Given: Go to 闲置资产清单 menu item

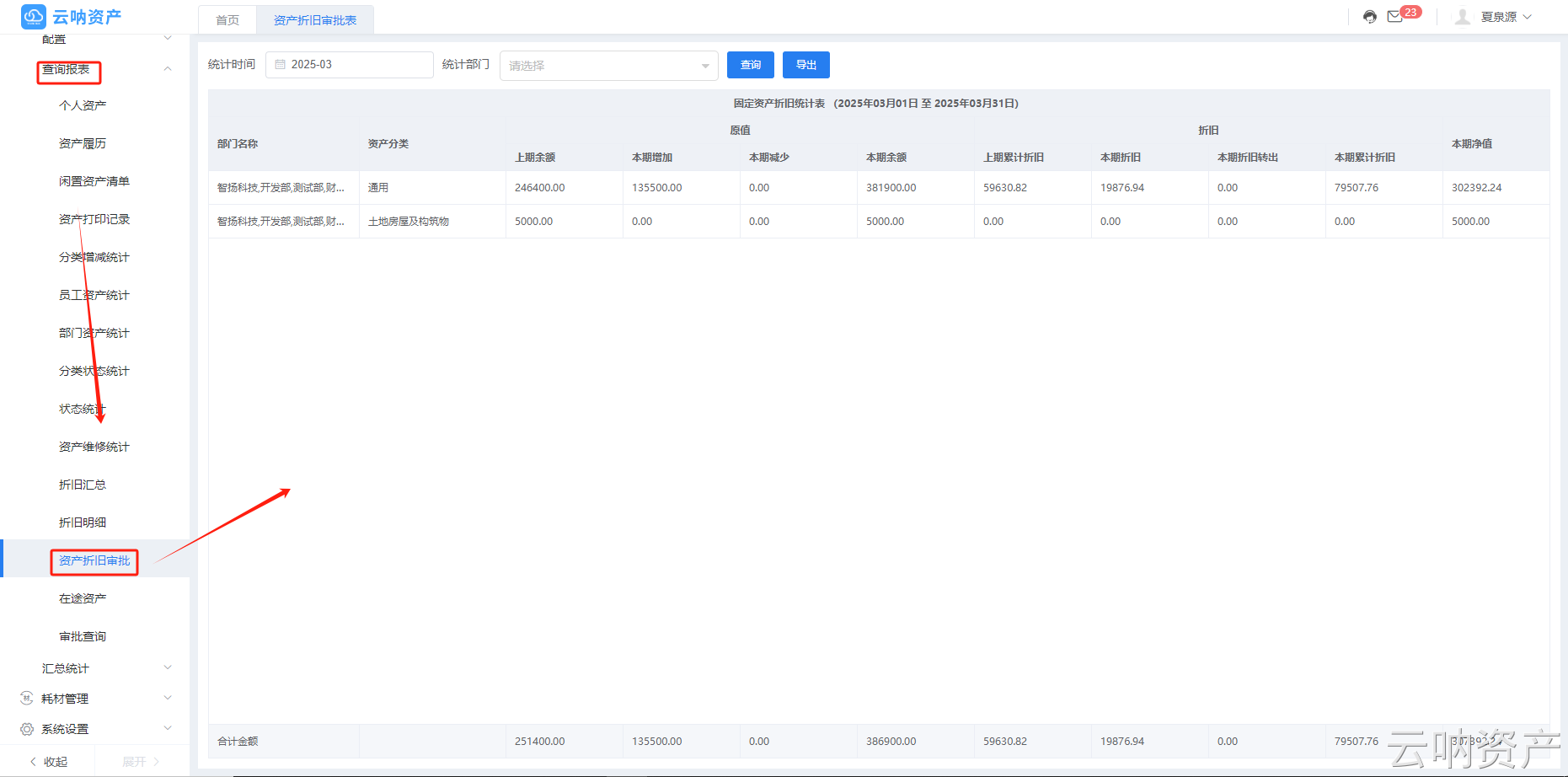Looking at the screenshot, I should click(x=94, y=181).
